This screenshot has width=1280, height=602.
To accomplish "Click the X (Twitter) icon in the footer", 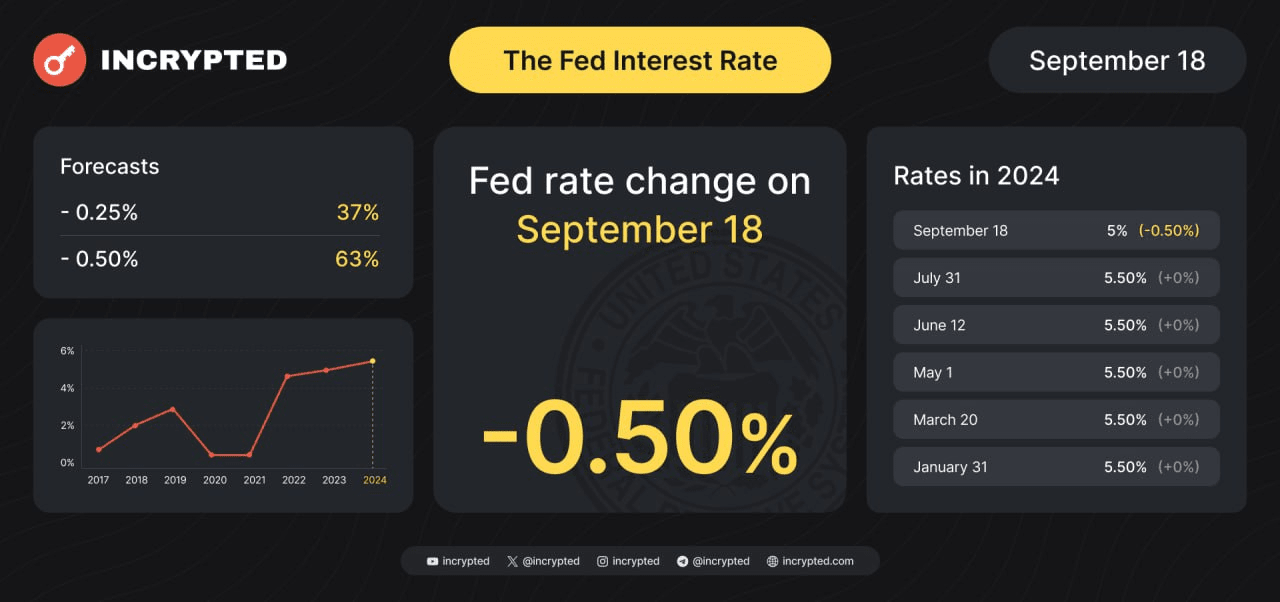I will click(x=512, y=561).
